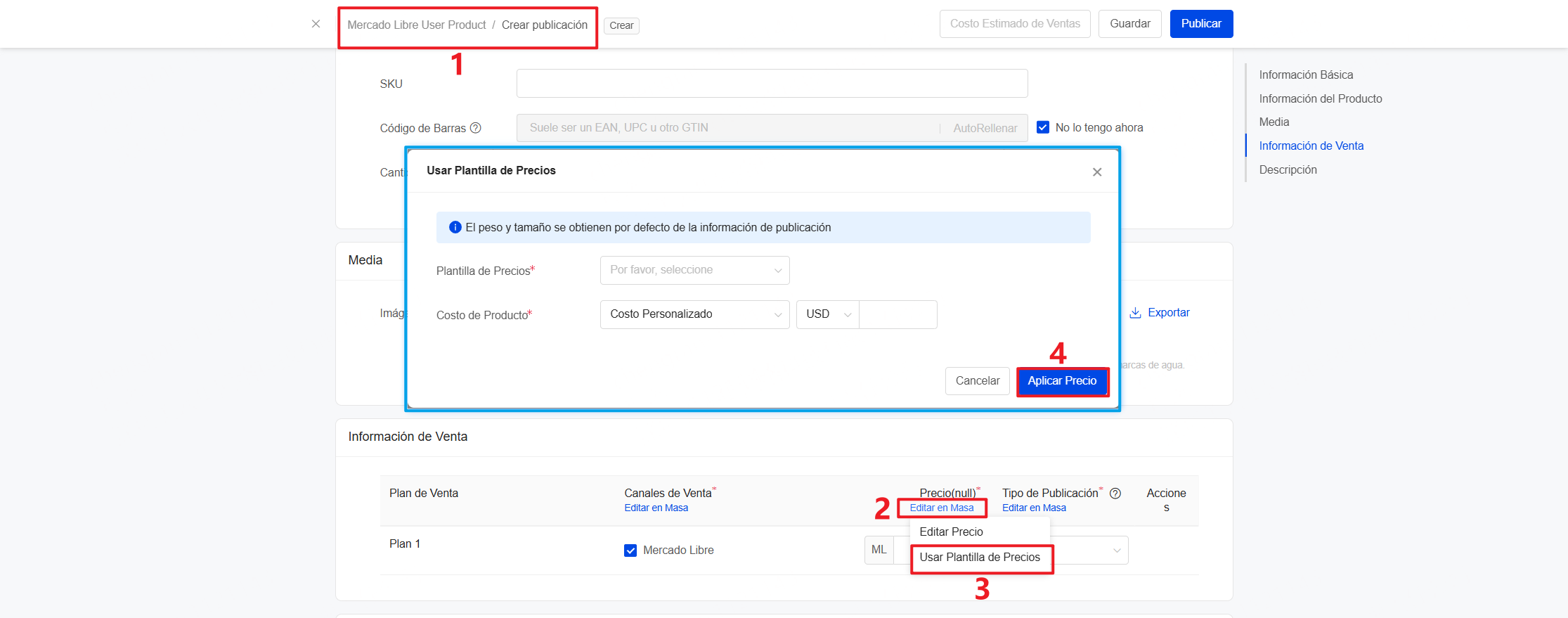This screenshot has height=618, width=1568.
Task: Click AutoRellenar in barcode field
Action: [x=985, y=128]
